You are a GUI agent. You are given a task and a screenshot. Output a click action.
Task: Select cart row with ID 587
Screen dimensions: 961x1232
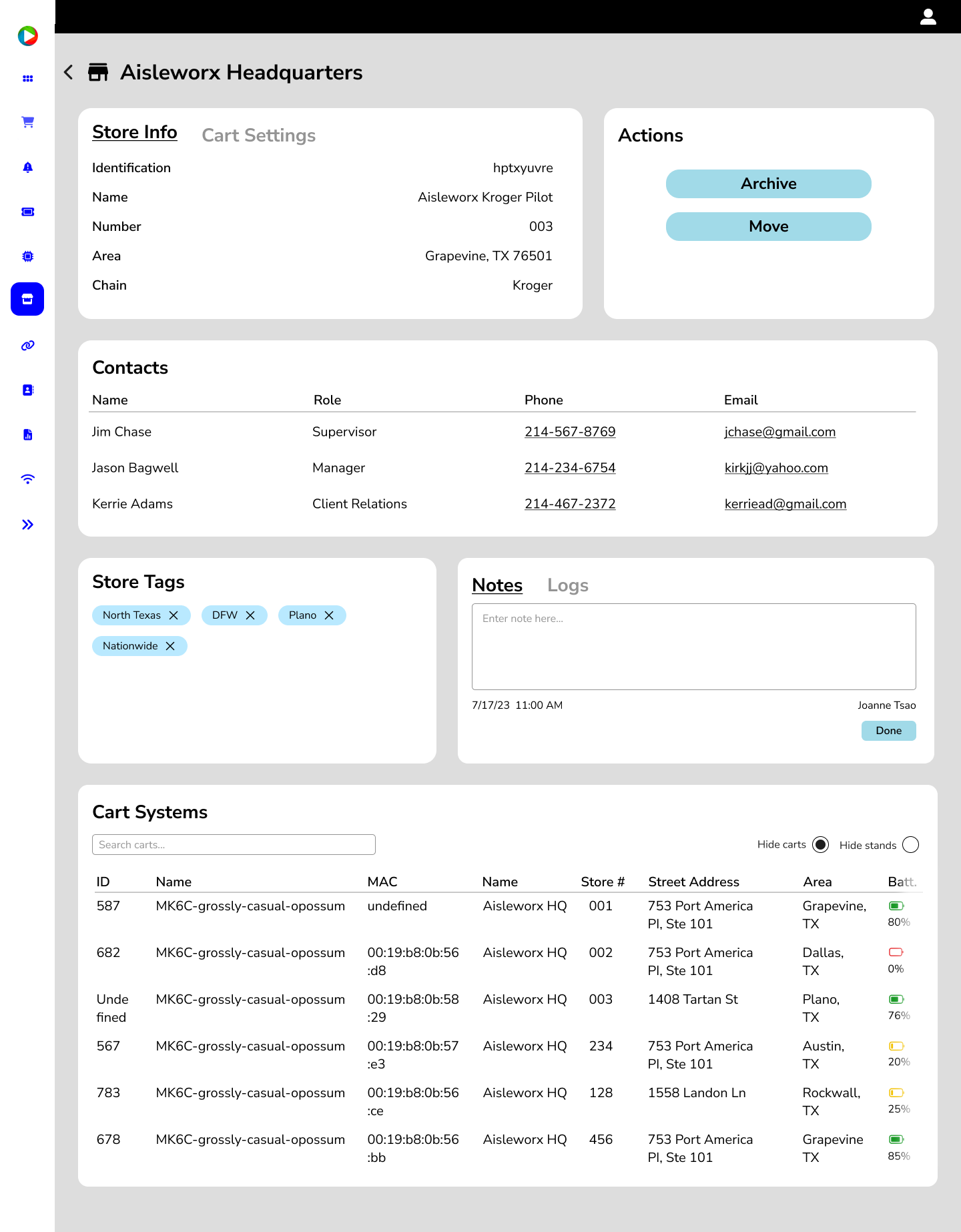[507, 915]
